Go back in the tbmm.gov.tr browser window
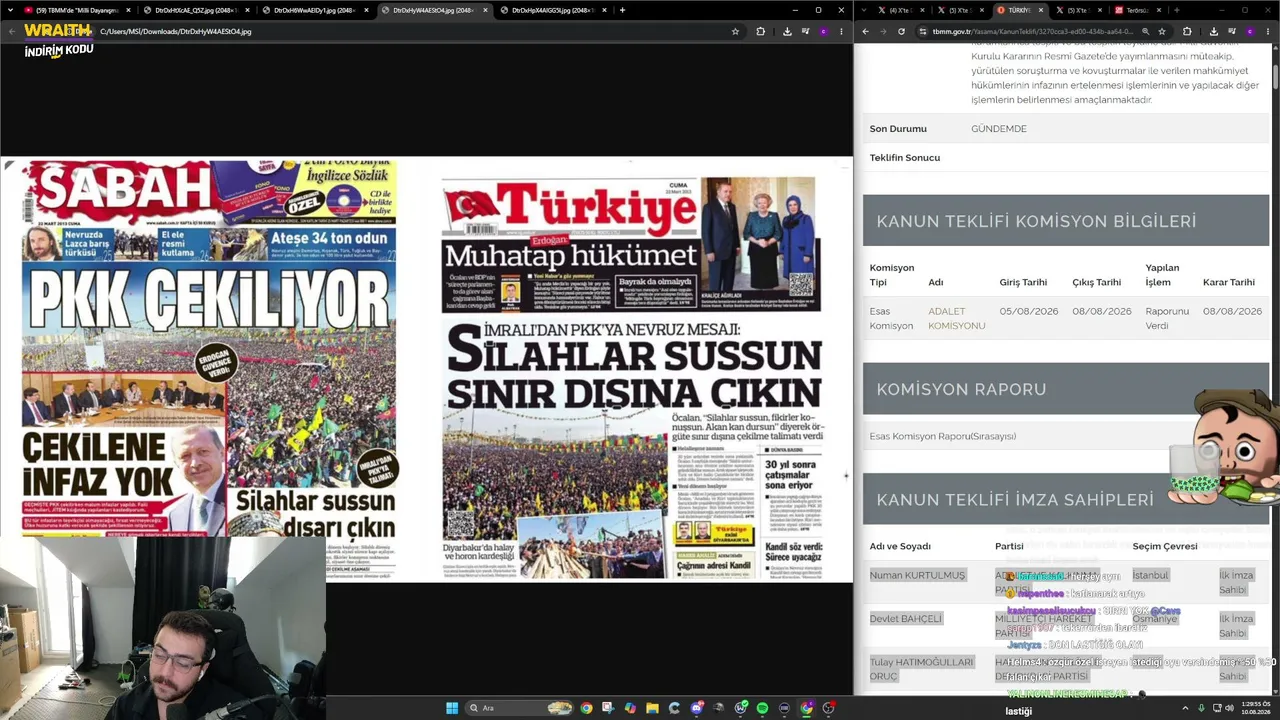 (866, 31)
